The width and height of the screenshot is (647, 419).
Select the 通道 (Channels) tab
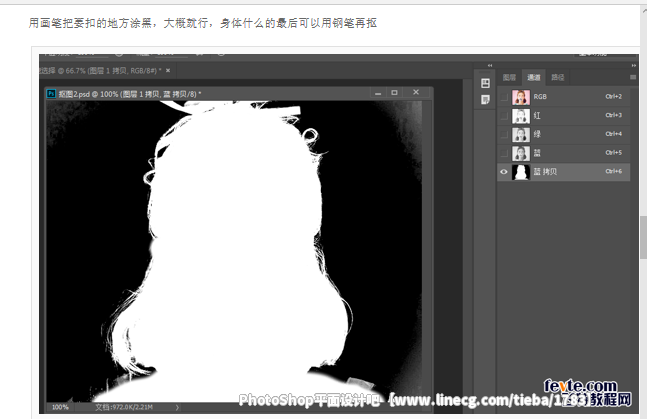[x=534, y=76]
